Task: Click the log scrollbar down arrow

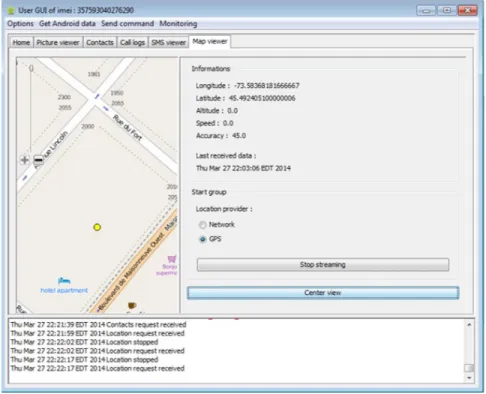Action: pos(469,378)
